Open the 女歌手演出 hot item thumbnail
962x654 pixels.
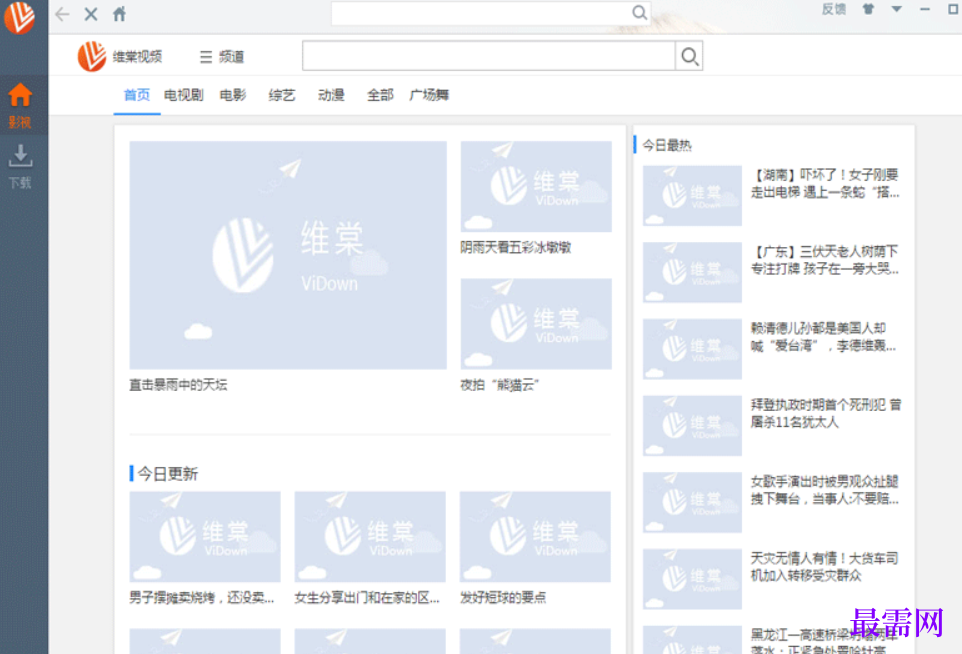pos(692,502)
